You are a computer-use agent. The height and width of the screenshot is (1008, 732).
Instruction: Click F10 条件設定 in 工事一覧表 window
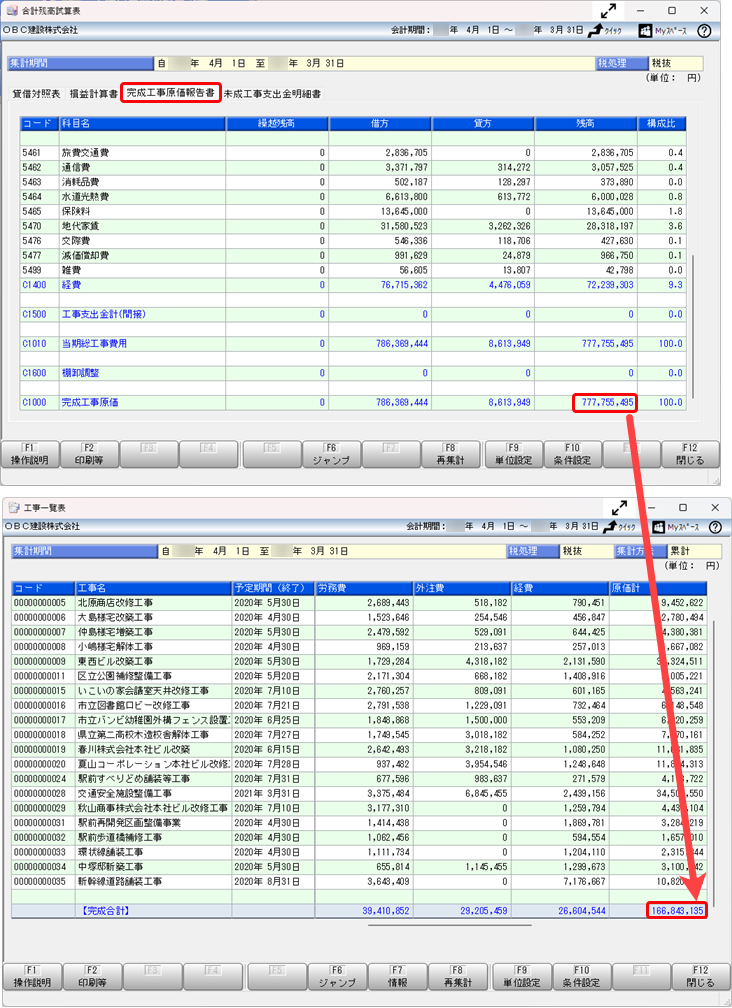[582, 976]
